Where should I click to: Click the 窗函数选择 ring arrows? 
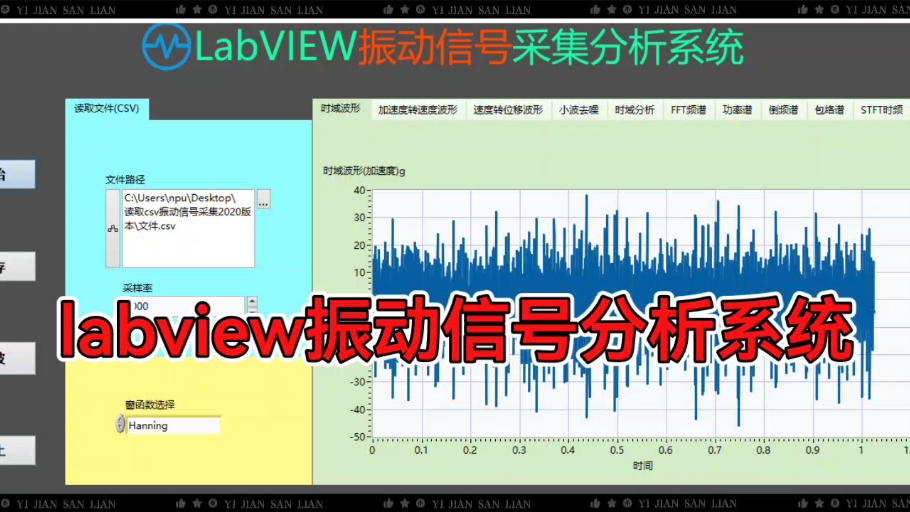coord(120,424)
